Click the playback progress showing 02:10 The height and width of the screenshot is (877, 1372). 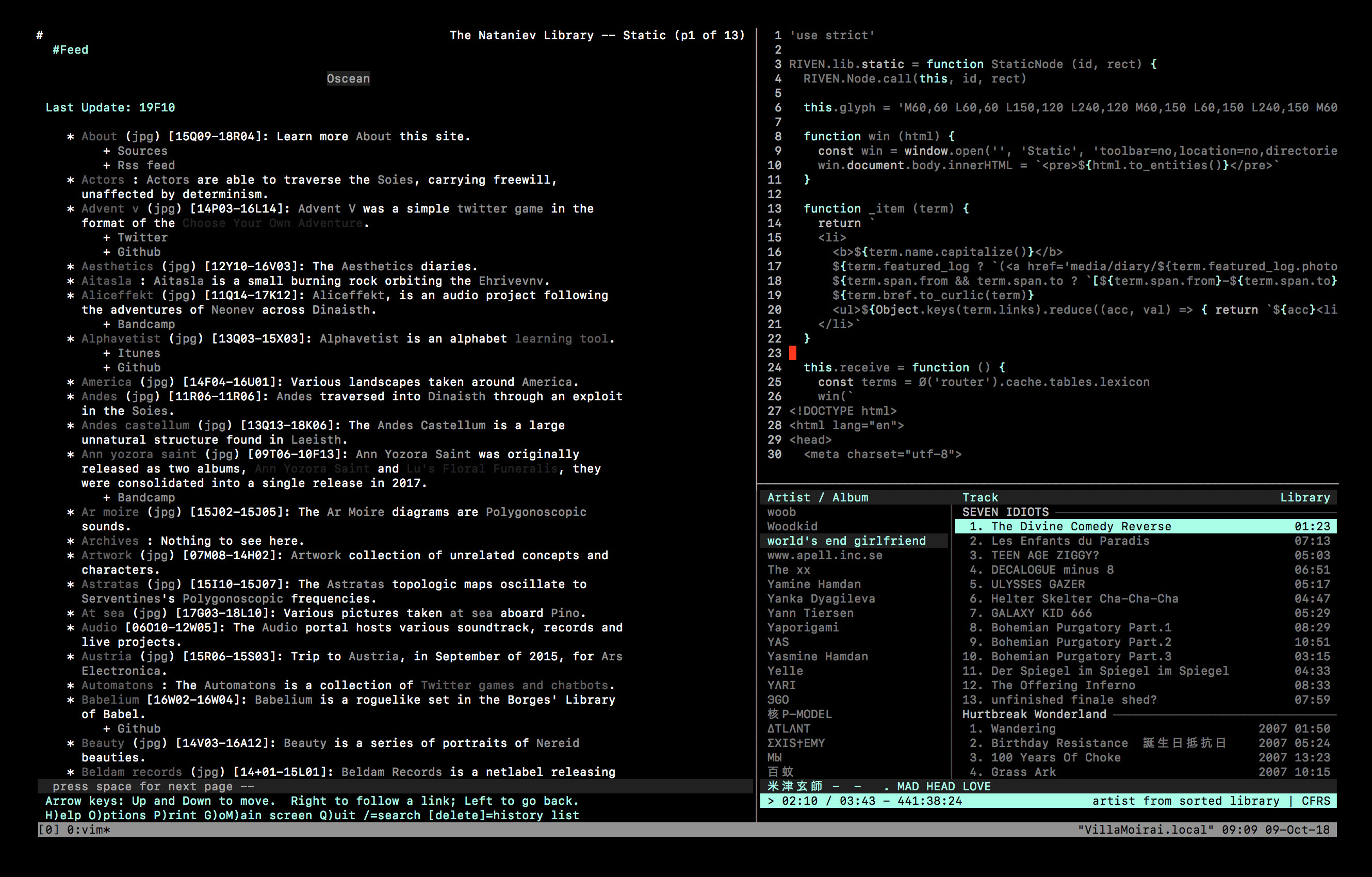[805, 800]
